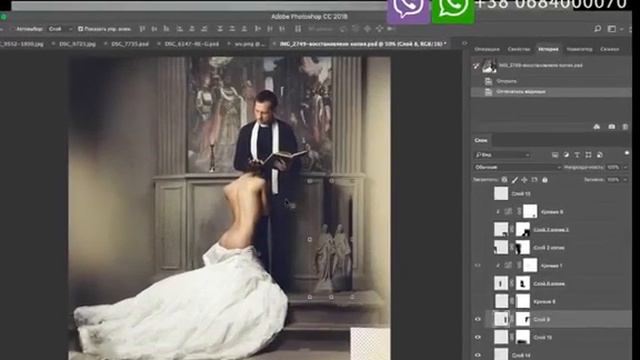Open the workspace switcher dropdown arrow
Image resolution: width=640 pixels, height=360 pixels.
[621, 29]
